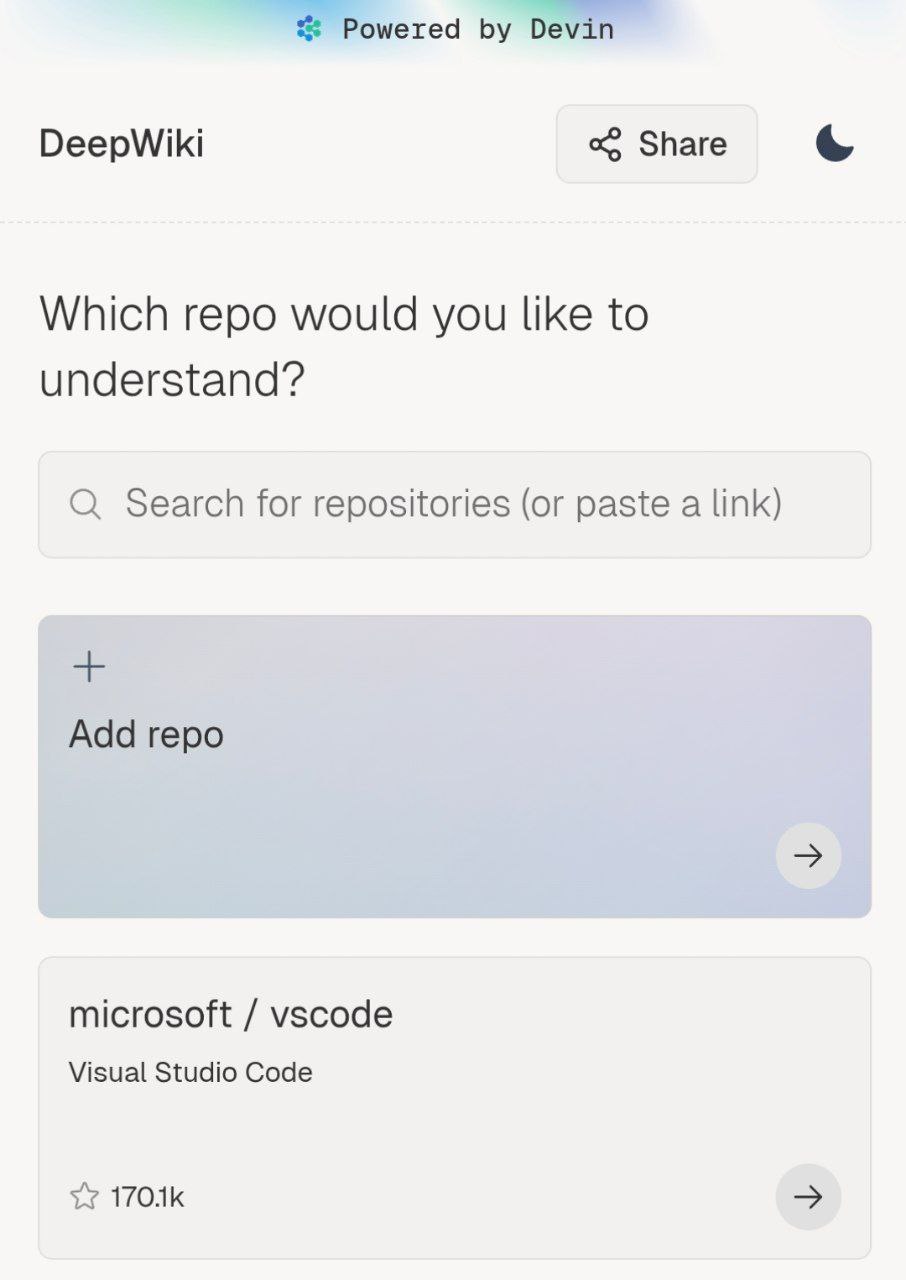Image resolution: width=906 pixels, height=1280 pixels.
Task: Open the "Powered by Devin" link
Action: (x=477, y=29)
